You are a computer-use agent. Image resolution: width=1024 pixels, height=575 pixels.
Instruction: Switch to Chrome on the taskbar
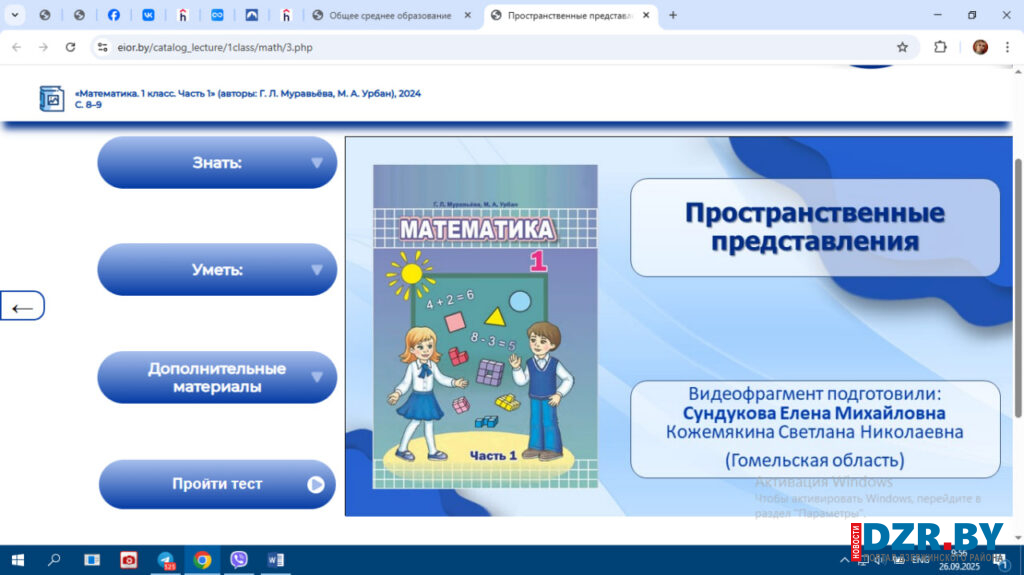(x=202, y=560)
